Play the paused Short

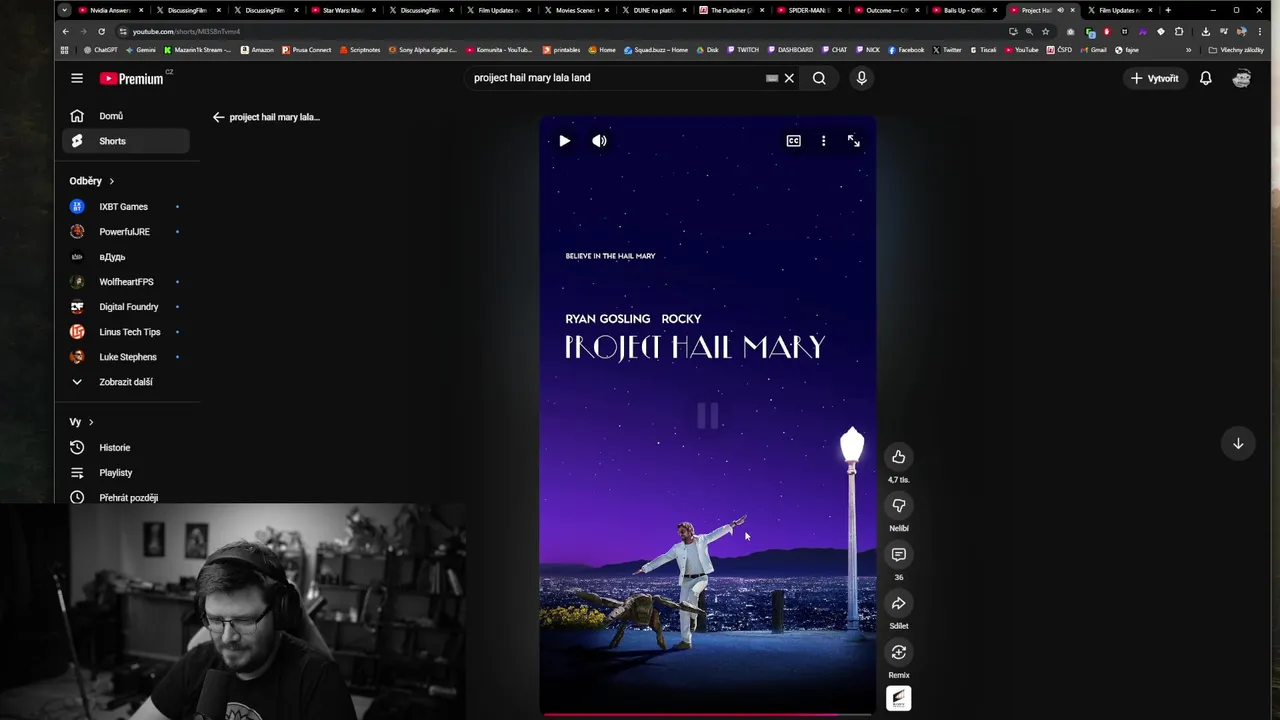pyautogui.click(x=564, y=141)
